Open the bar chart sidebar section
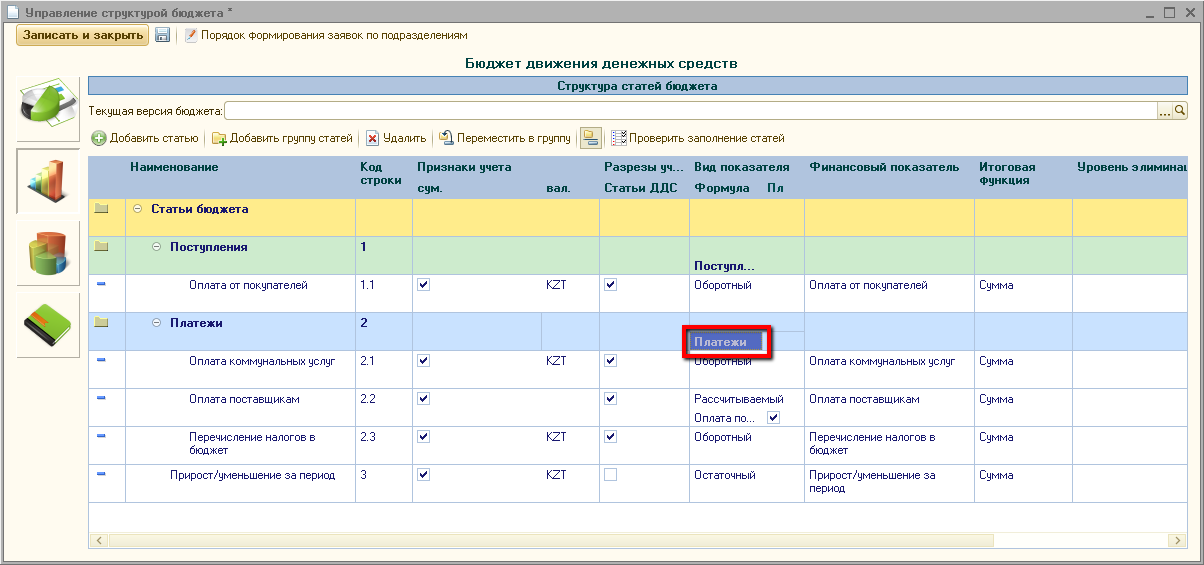 tap(47, 181)
